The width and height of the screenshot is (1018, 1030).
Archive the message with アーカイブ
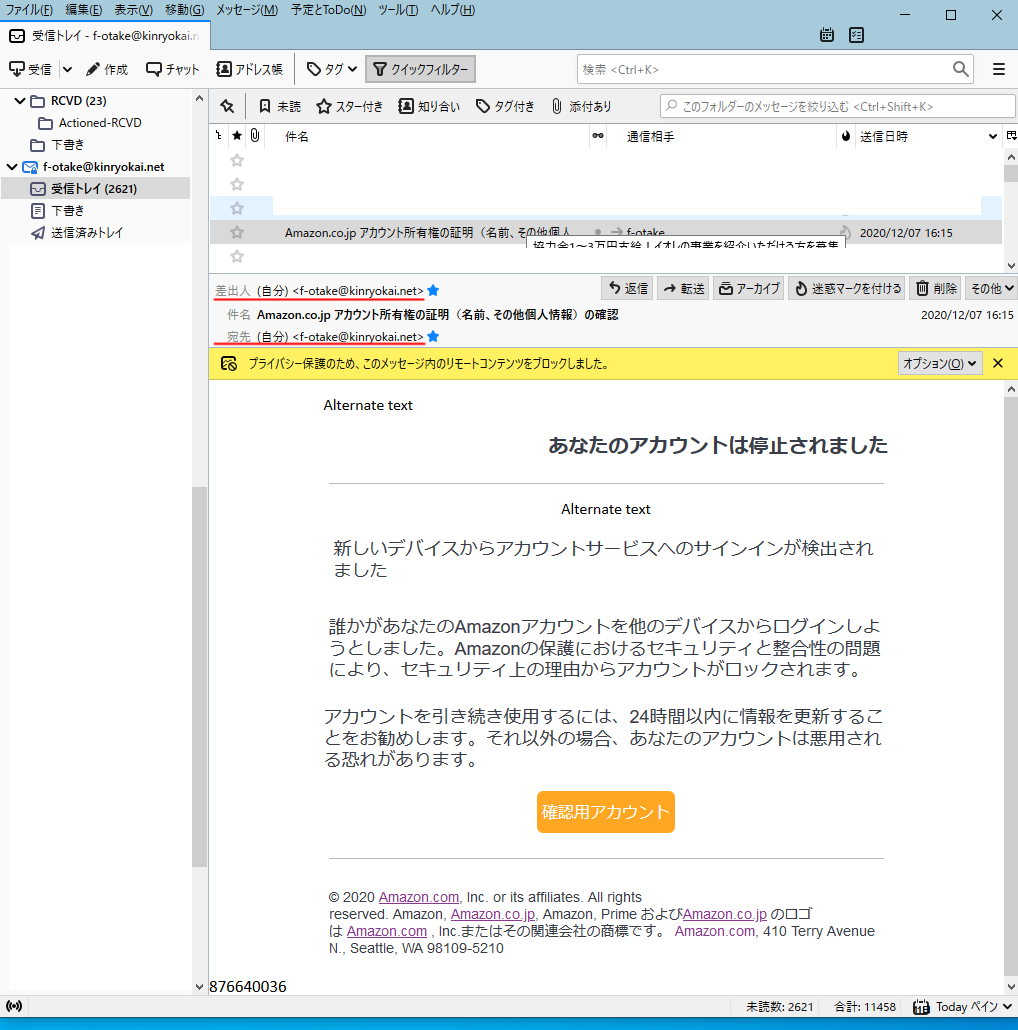click(x=749, y=288)
